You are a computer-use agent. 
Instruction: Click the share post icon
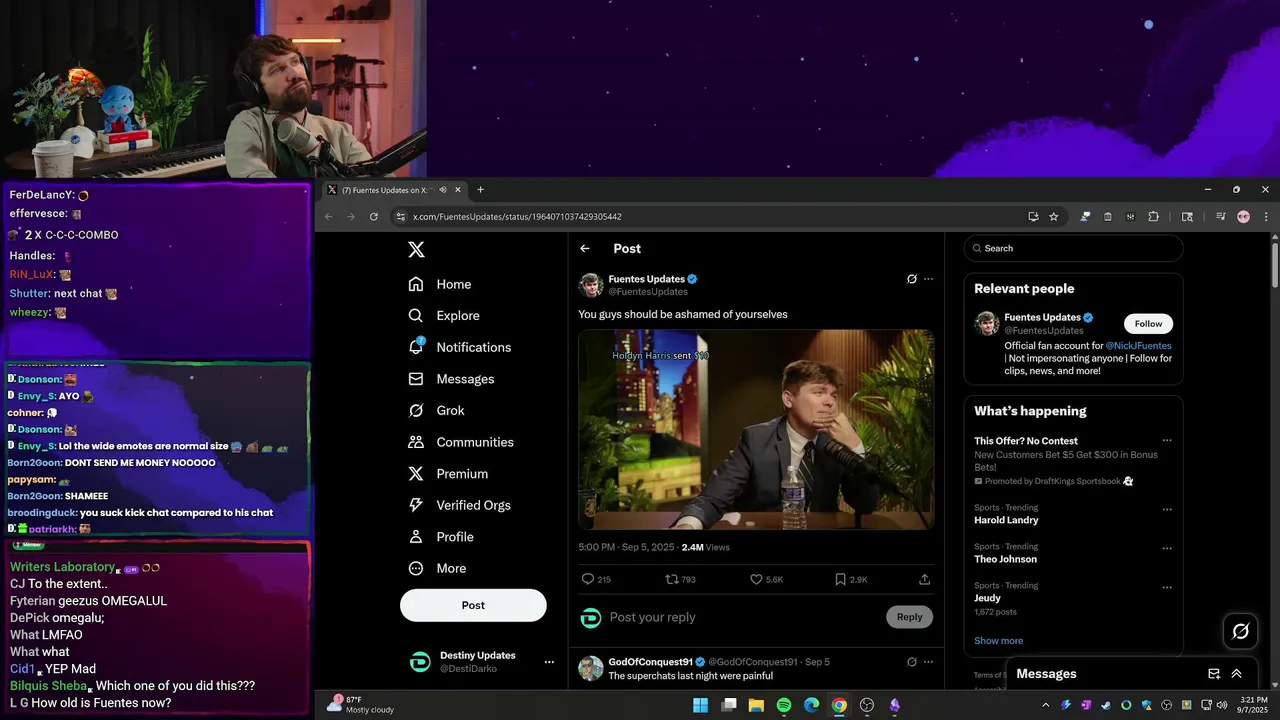point(924,579)
